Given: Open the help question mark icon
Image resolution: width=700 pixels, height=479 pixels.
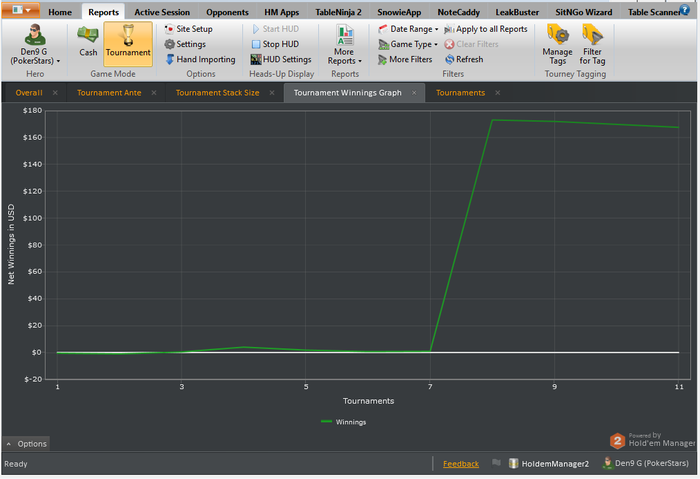Looking at the screenshot, I should coord(684,9).
